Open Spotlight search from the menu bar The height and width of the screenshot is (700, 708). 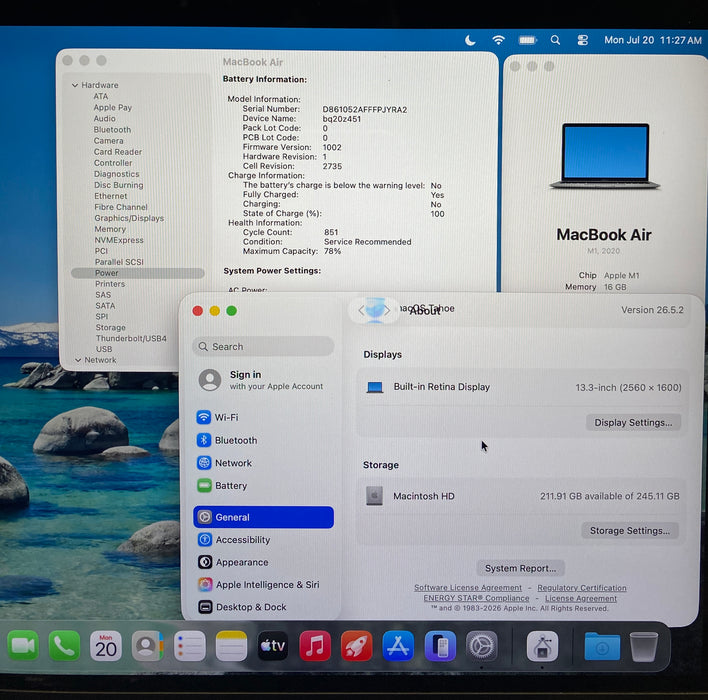click(555, 40)
